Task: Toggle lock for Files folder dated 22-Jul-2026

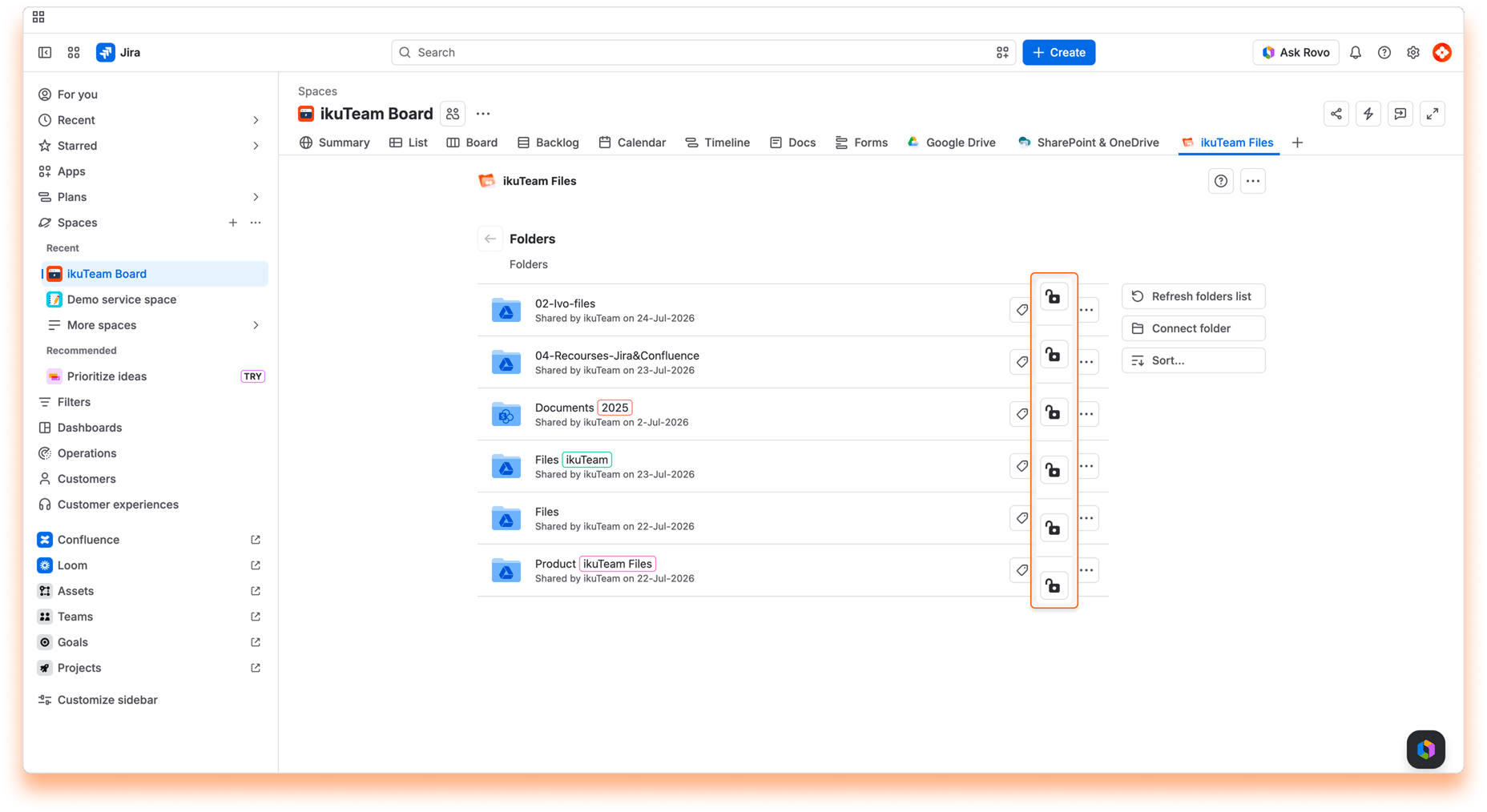Action: 1054,528
